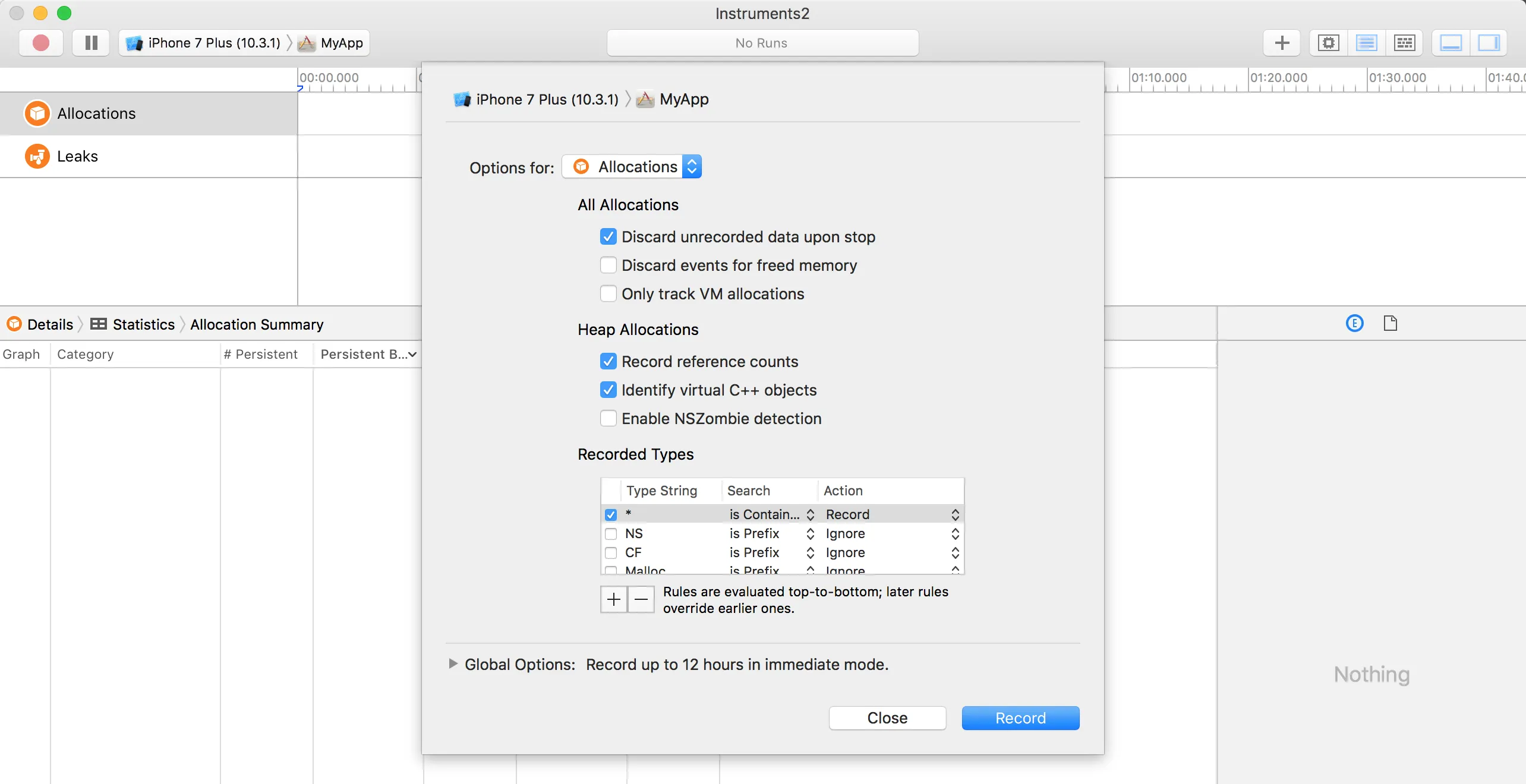Uncheck Record reference counts
The image size is (1526, 784).
pyautogui.click(x=608, y=361)
